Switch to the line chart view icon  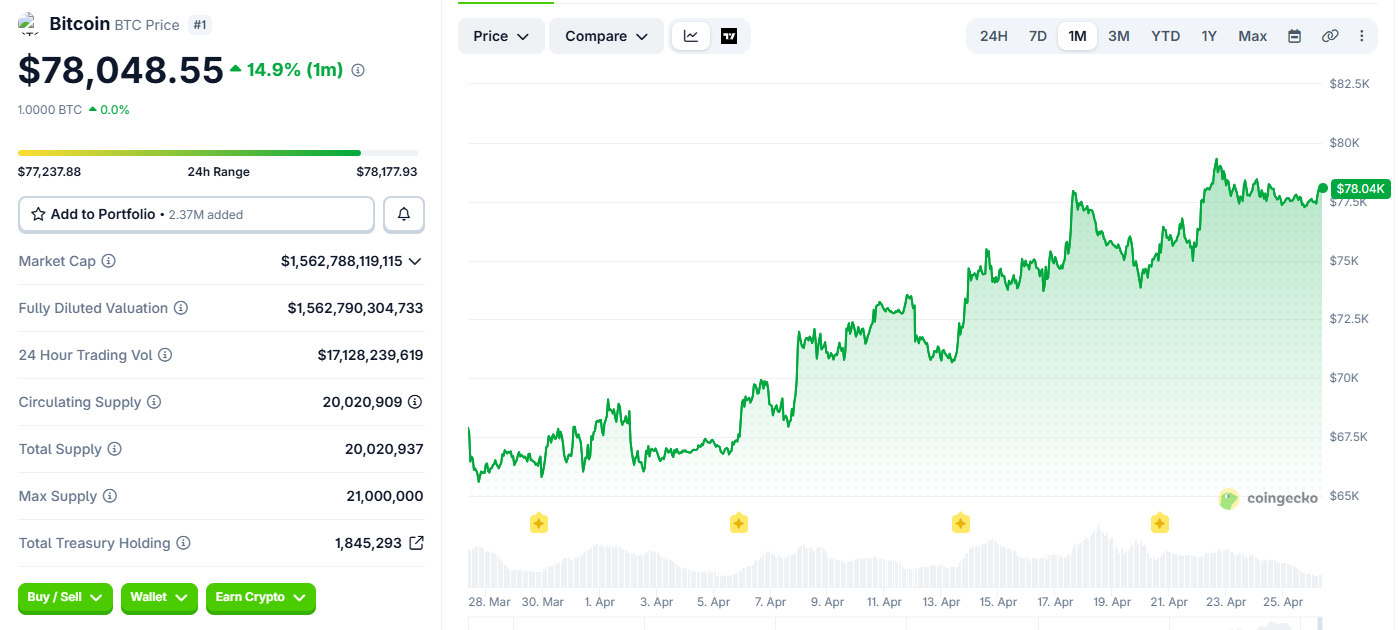click(691, 36)
